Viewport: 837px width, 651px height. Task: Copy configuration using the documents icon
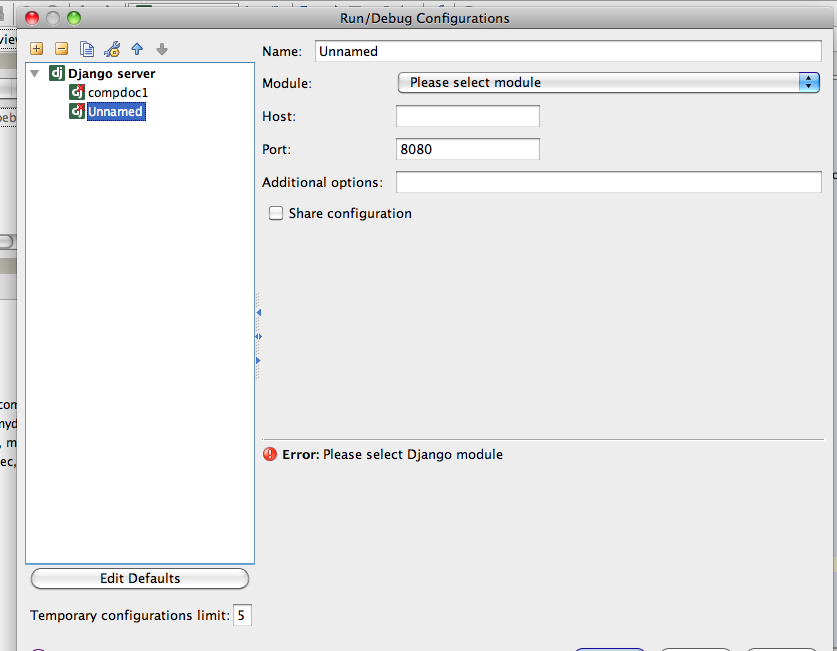pyautogui.click(x=86, y=49)
